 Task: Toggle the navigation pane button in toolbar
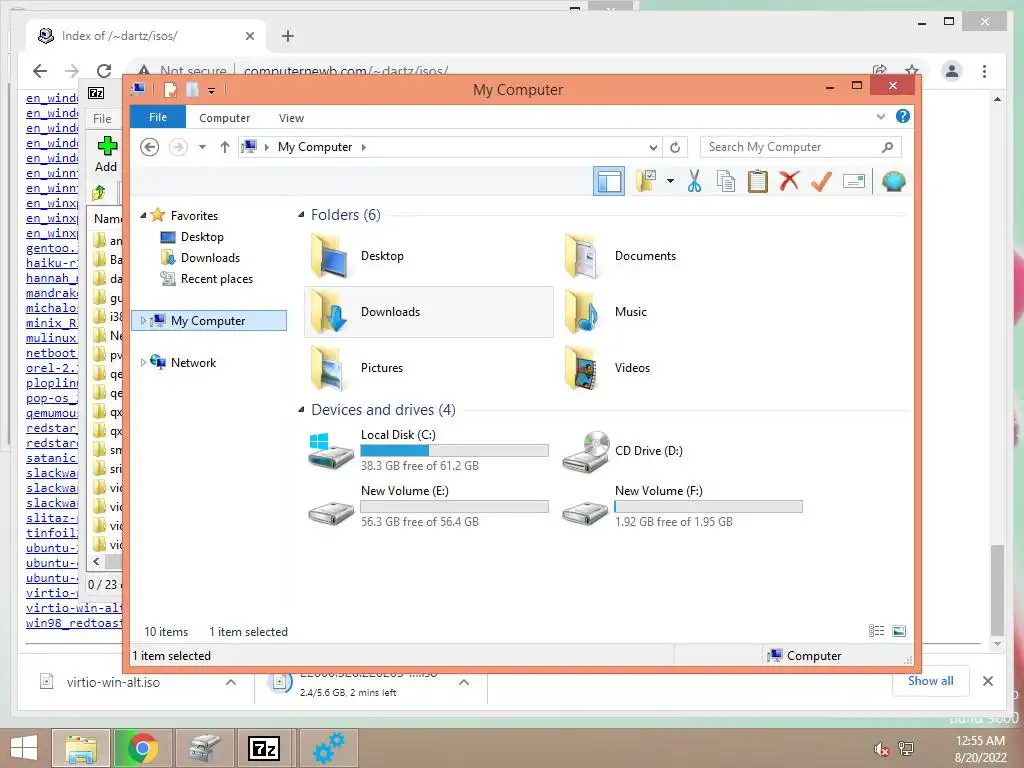[609, 181]
